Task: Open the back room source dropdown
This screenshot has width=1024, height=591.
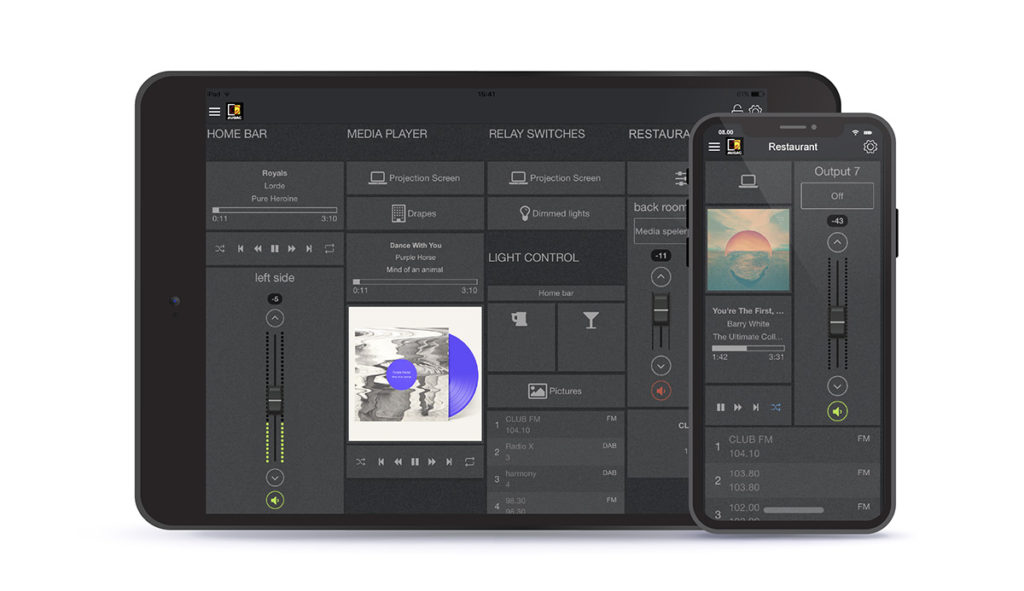Action: click(661, 231)
